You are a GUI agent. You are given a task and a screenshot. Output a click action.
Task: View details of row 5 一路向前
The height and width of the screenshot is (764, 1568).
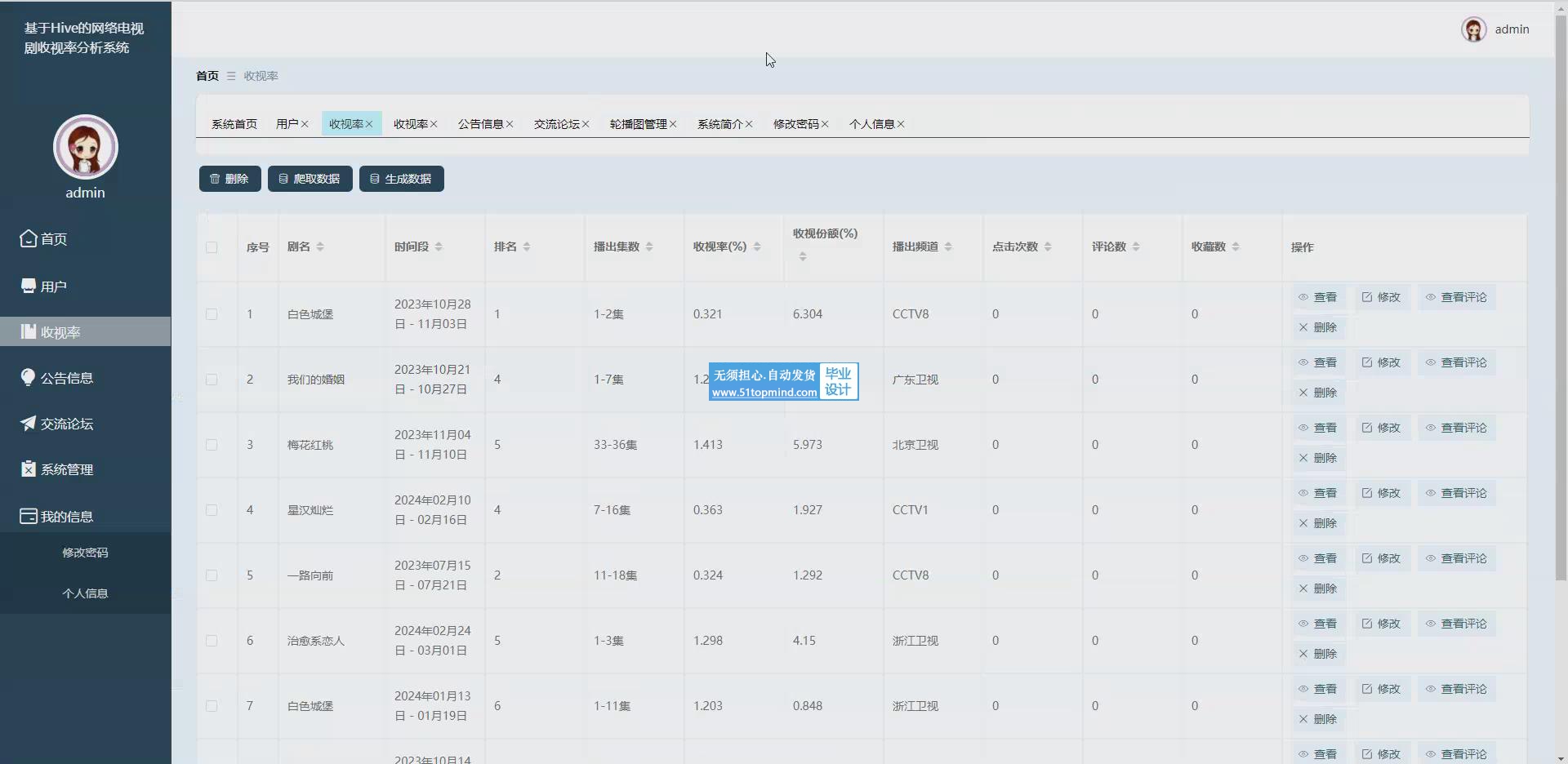tap(1317, 558)
